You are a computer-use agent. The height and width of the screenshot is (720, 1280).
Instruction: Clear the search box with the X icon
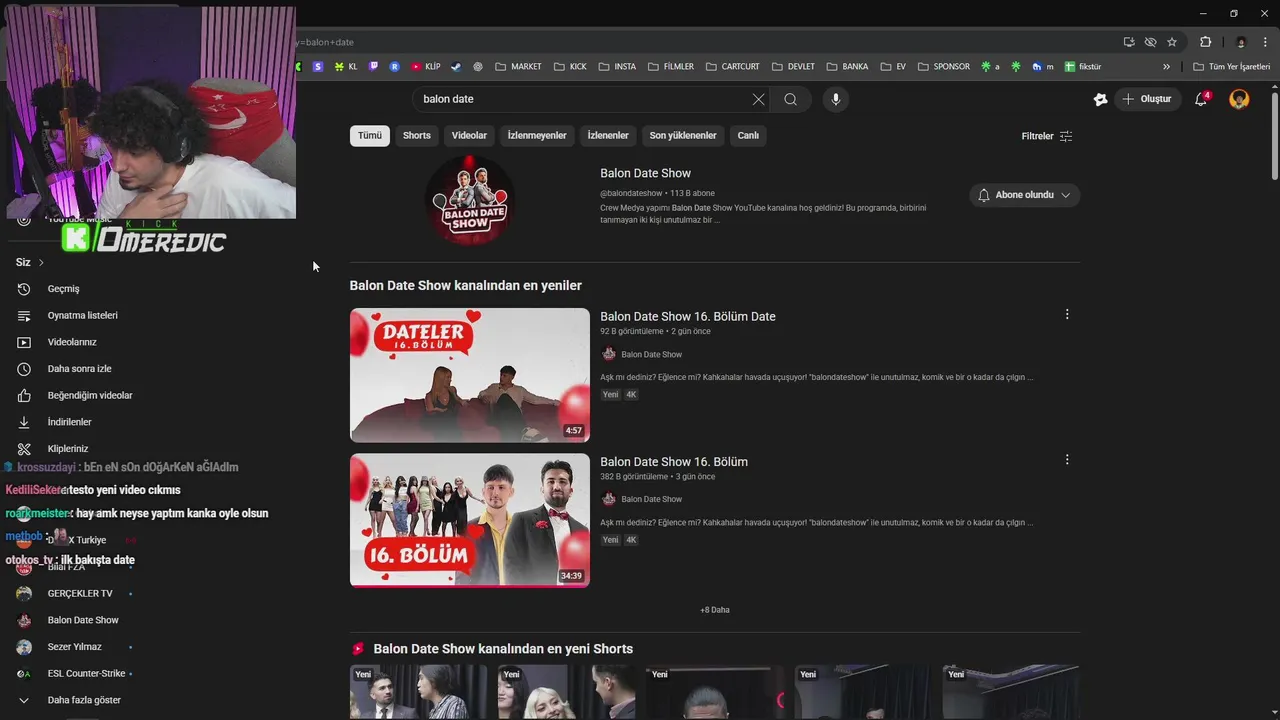tap(758, 99)
